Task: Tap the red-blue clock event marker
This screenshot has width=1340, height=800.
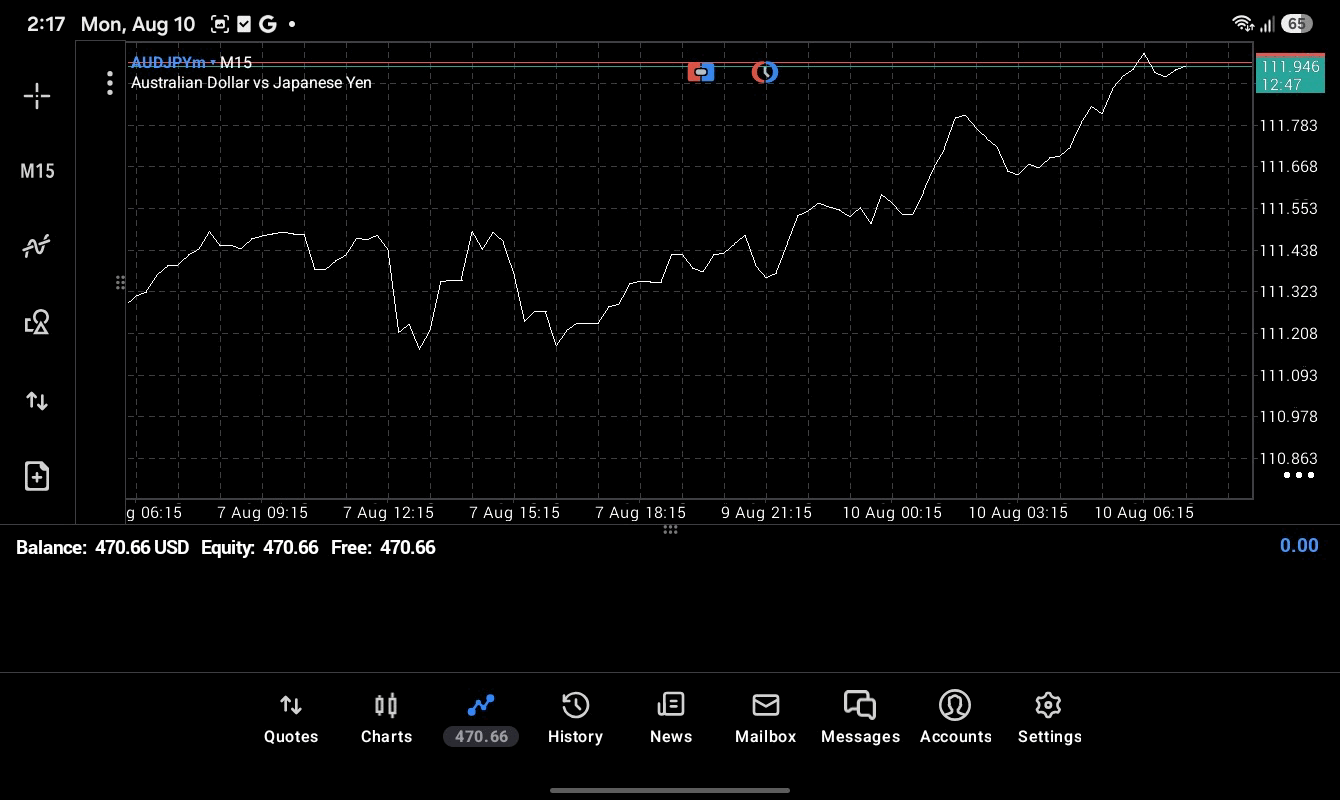Action: (765, 72)
